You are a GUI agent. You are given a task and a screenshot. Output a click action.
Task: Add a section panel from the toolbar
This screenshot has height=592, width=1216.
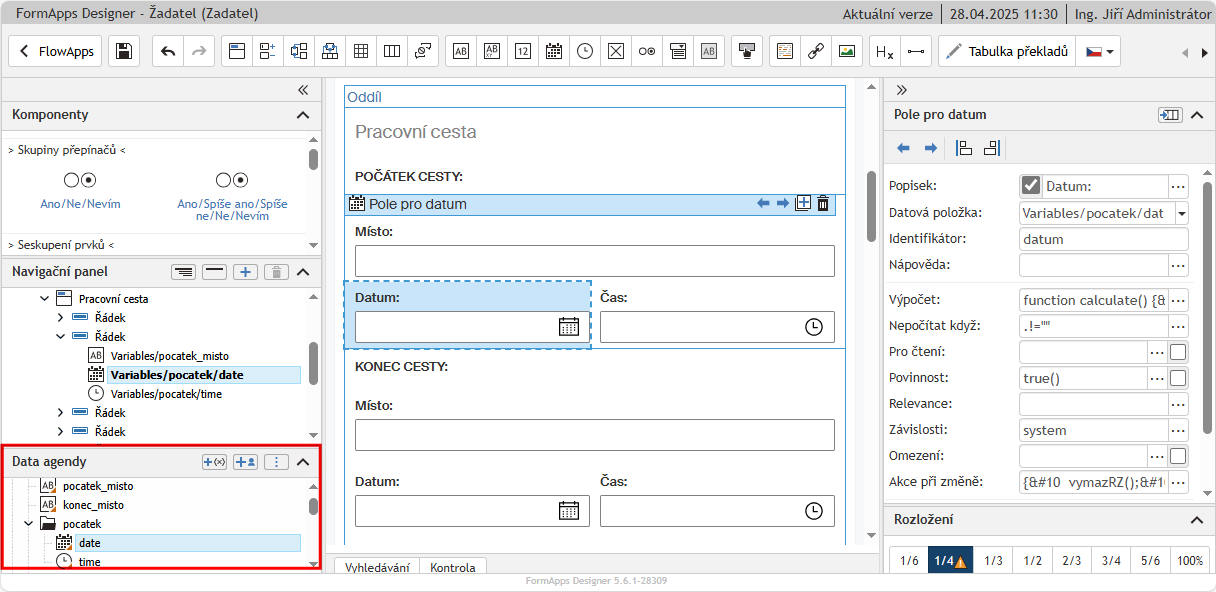point(237,51)
